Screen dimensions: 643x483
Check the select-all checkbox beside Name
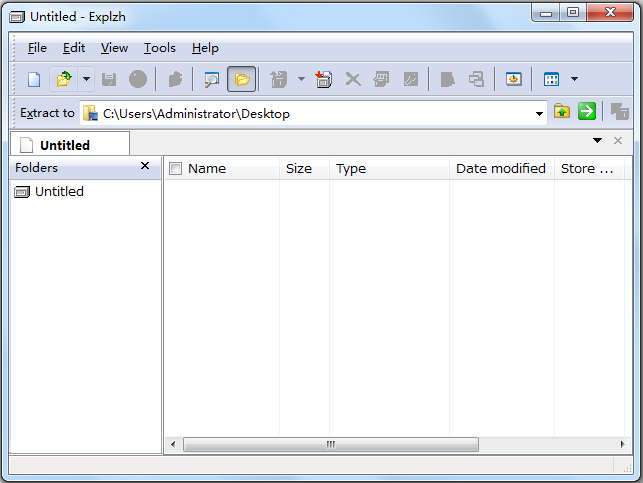click(176, 169)
